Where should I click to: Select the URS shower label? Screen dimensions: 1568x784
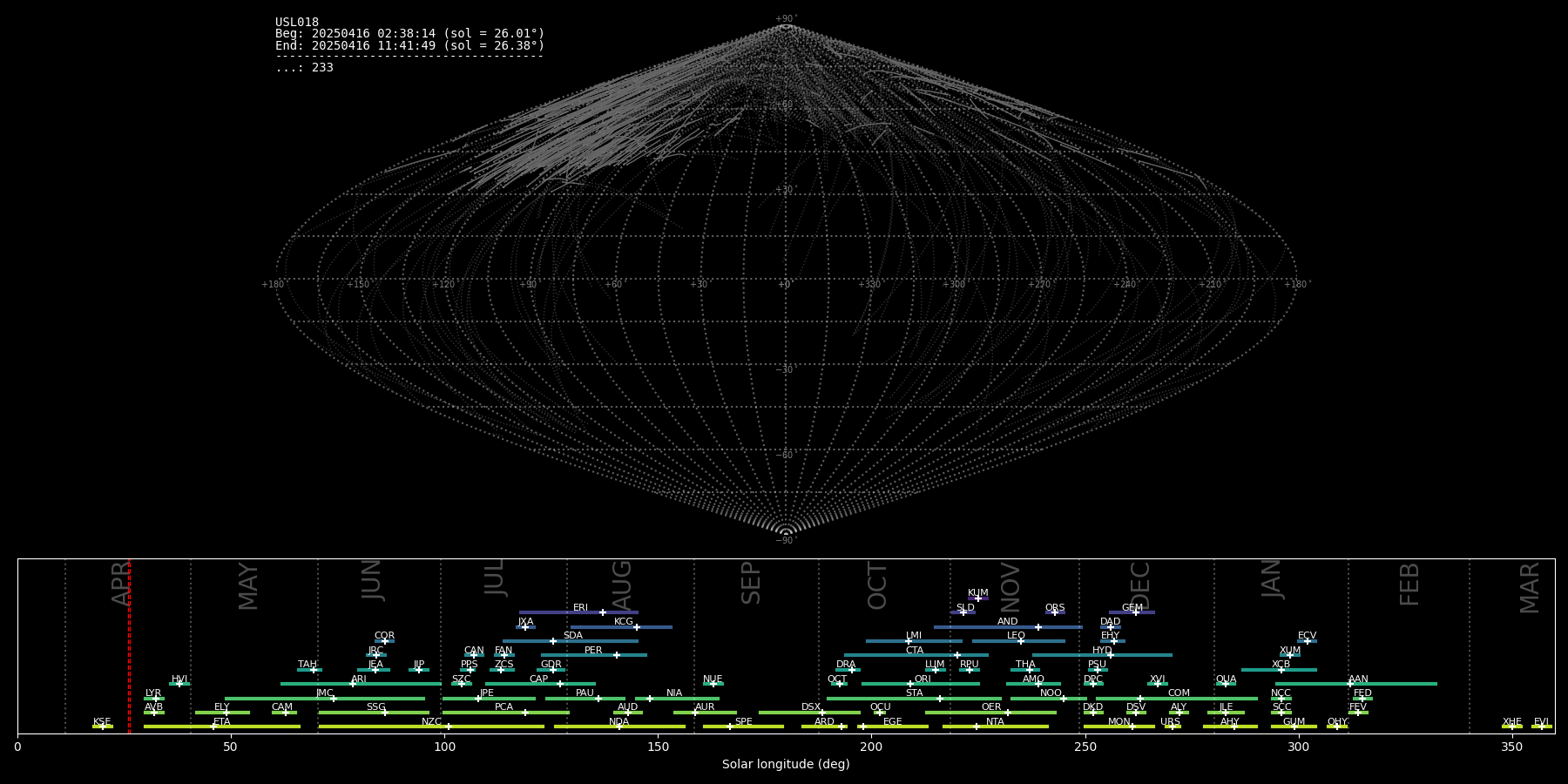(x=1170, y=722)
